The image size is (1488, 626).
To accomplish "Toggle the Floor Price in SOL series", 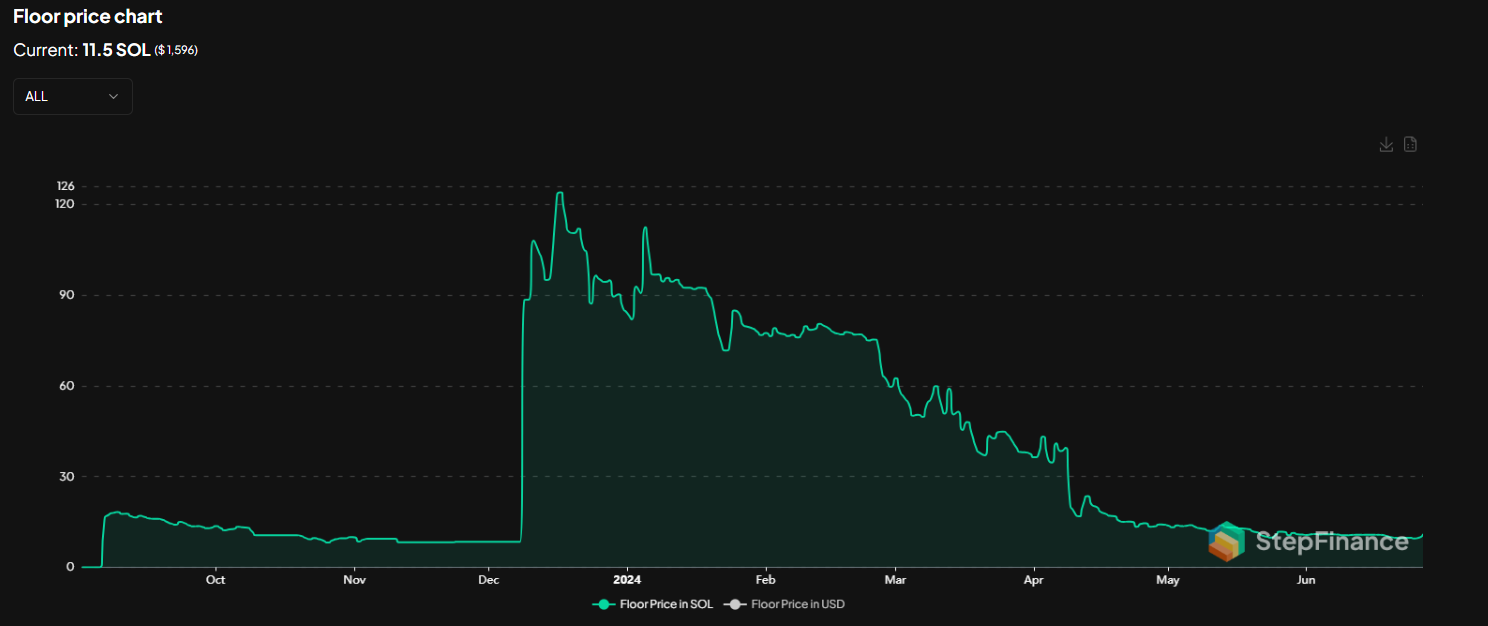I will [666, 604].
